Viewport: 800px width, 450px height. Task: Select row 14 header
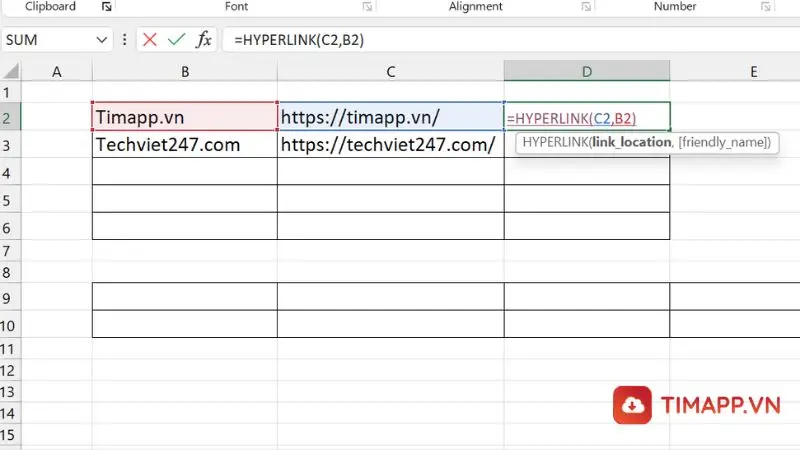pos(10,413)
